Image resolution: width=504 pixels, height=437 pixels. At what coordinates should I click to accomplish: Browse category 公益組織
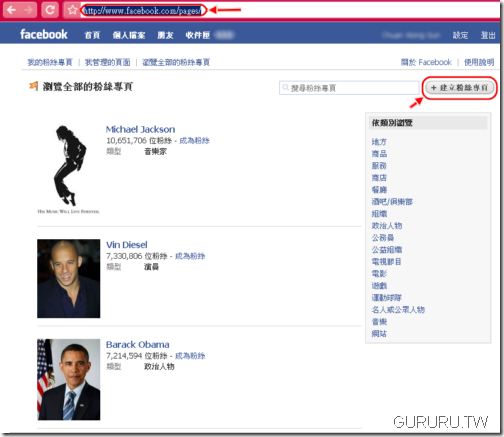pyautogui.click(x=387, y=250)
